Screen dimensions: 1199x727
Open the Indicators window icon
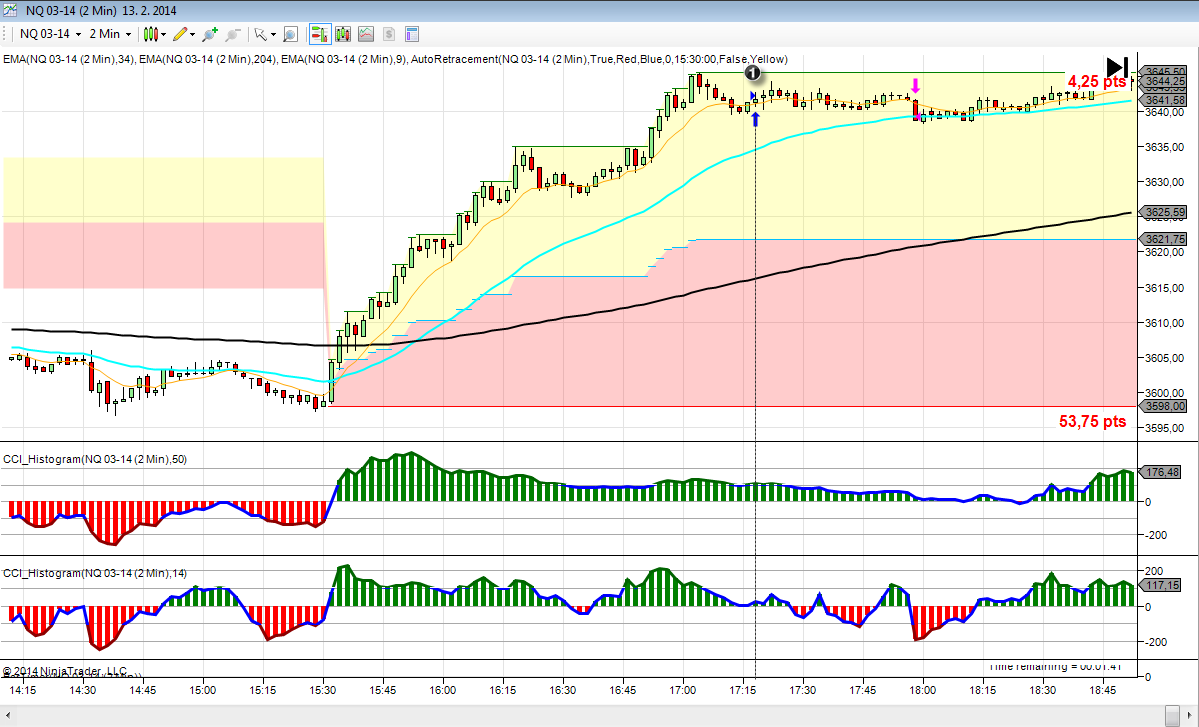[343, 34]
